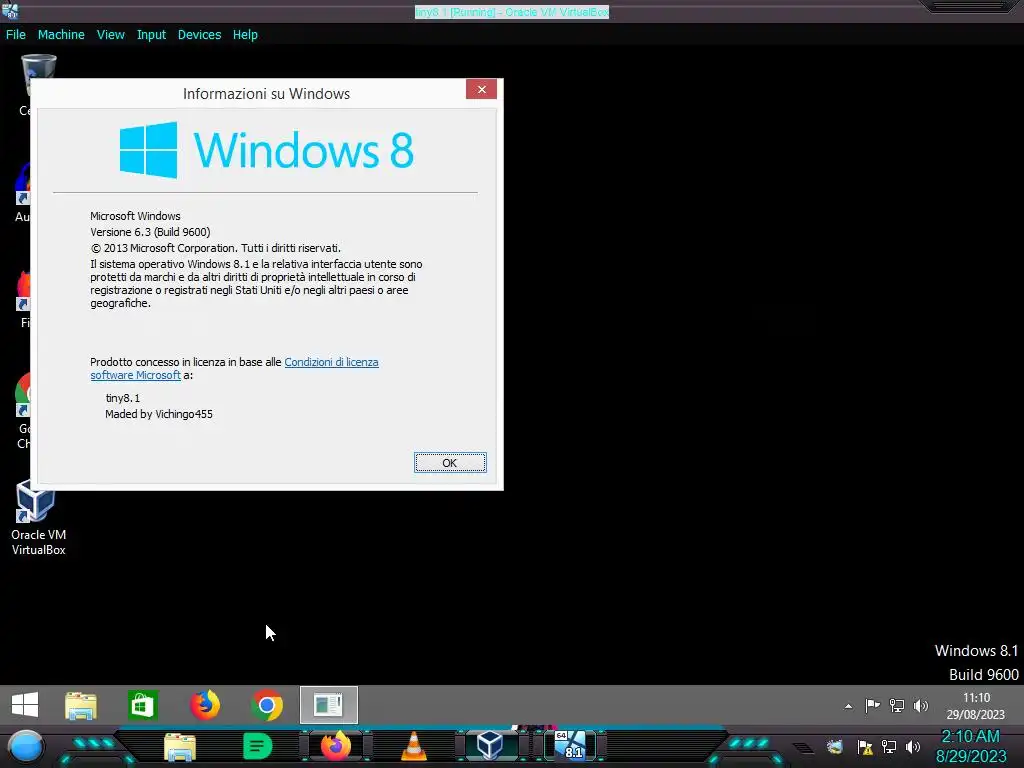Select the Recycle Bin desktop icon
The width and height of the screenshot is (1024, 768).
click(x=38, y=73)
